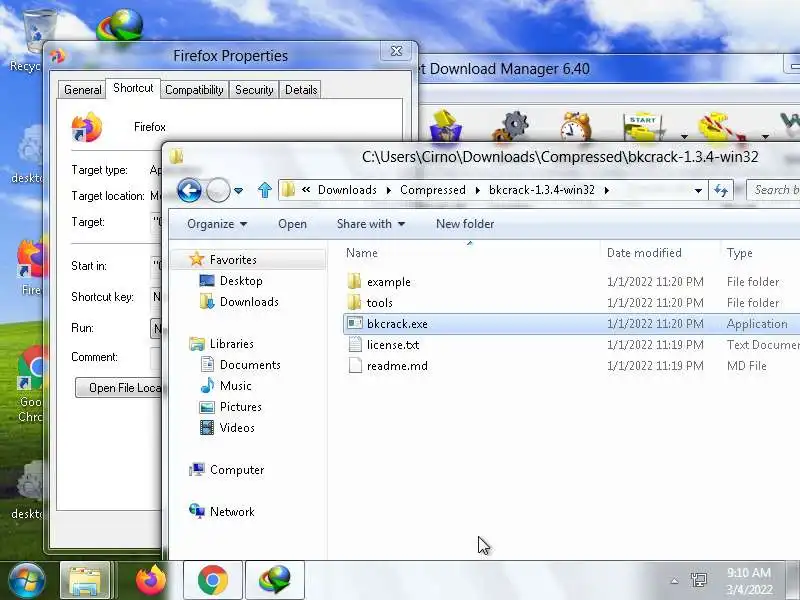Switch to Details tab in Firefox Properties
800x600 pixels.
(301, 90)
